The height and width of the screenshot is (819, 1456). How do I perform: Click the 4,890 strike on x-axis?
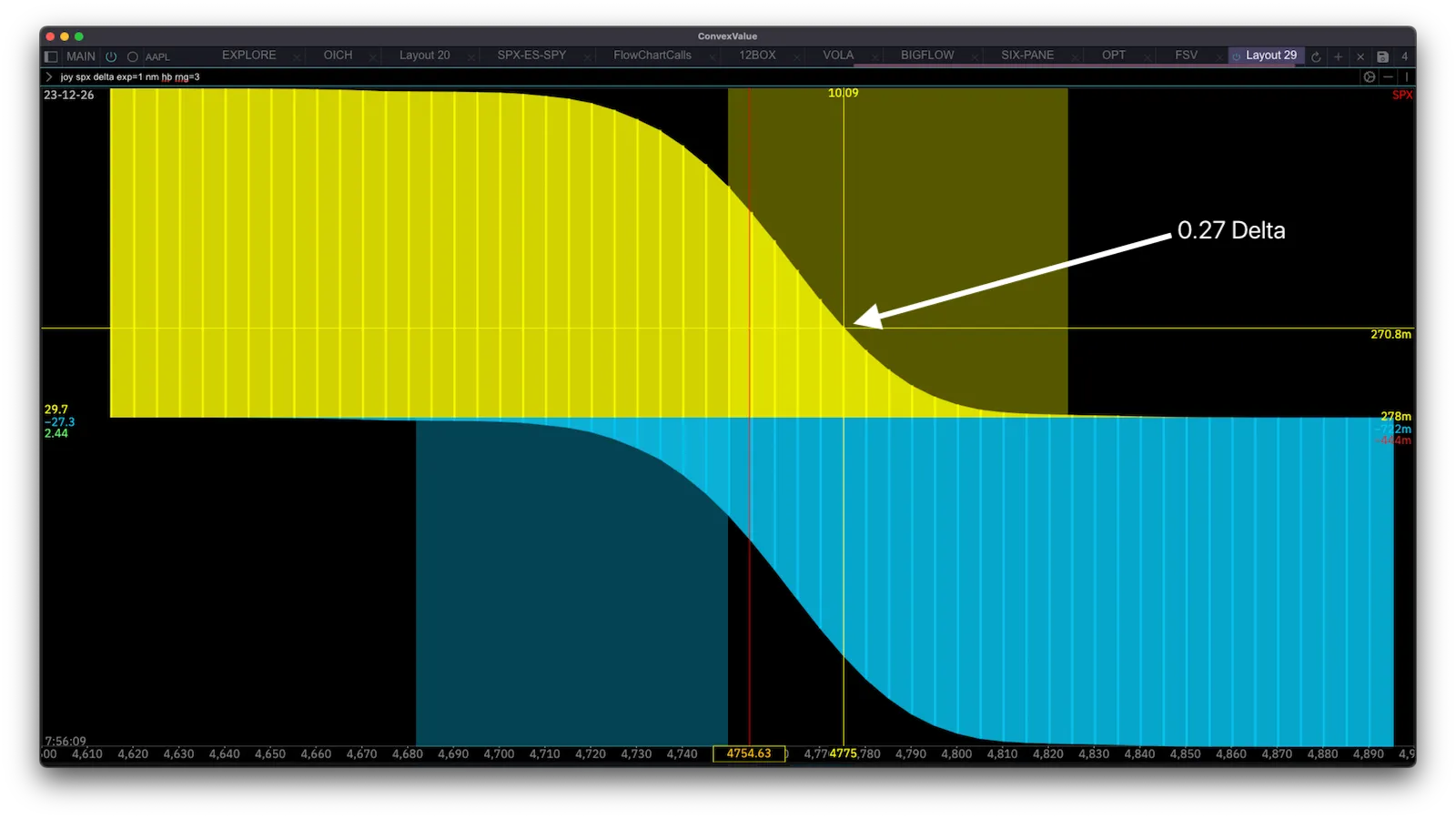click(1368, 753)
